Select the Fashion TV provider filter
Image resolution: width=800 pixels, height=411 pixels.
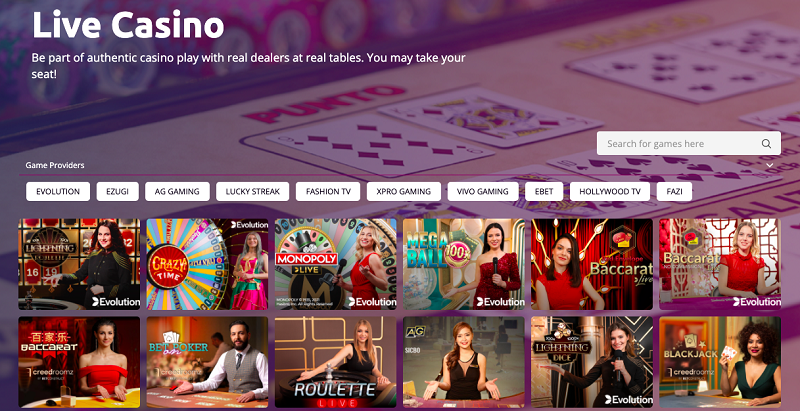(328, 192)
